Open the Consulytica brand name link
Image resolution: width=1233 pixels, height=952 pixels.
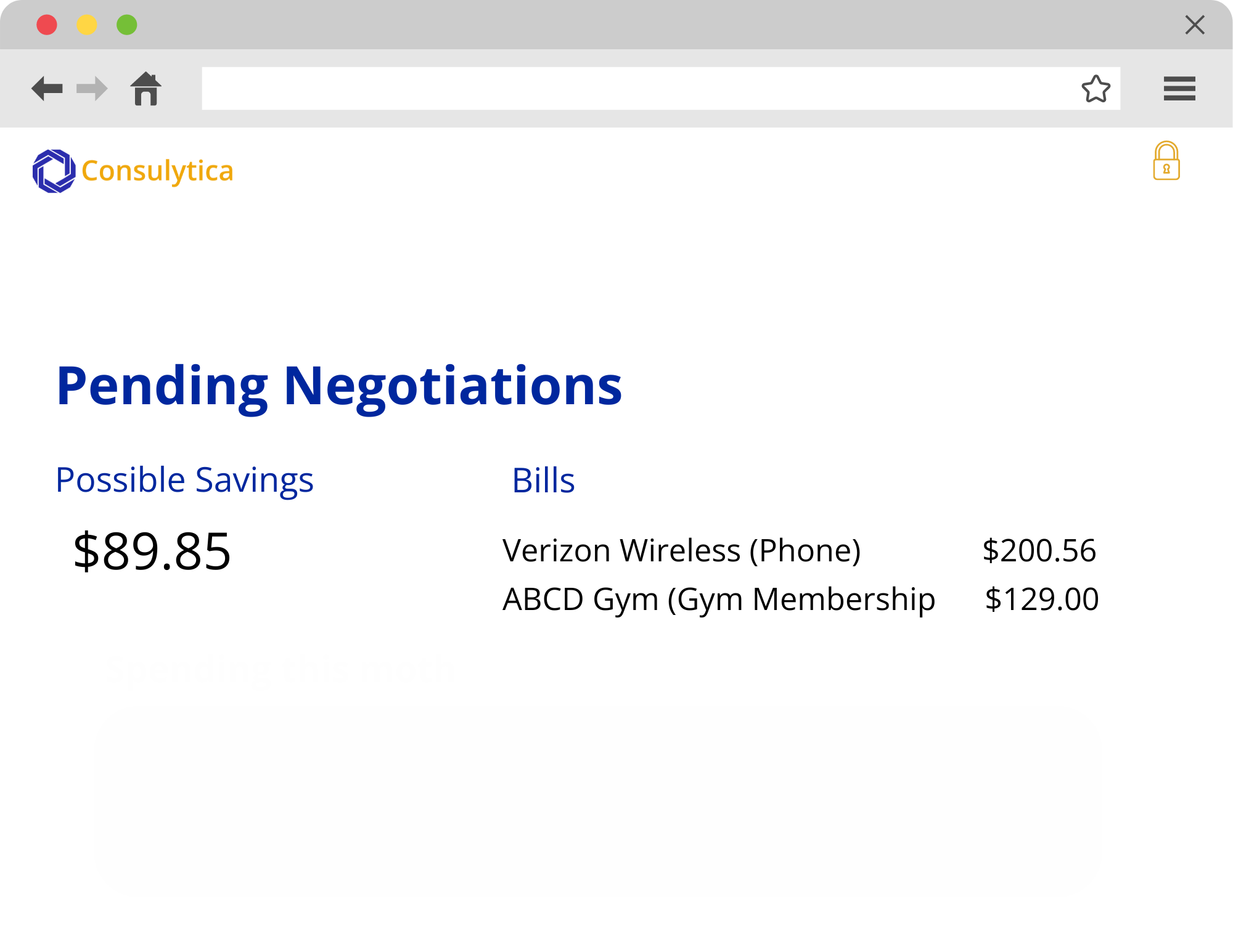coord(157,171)
